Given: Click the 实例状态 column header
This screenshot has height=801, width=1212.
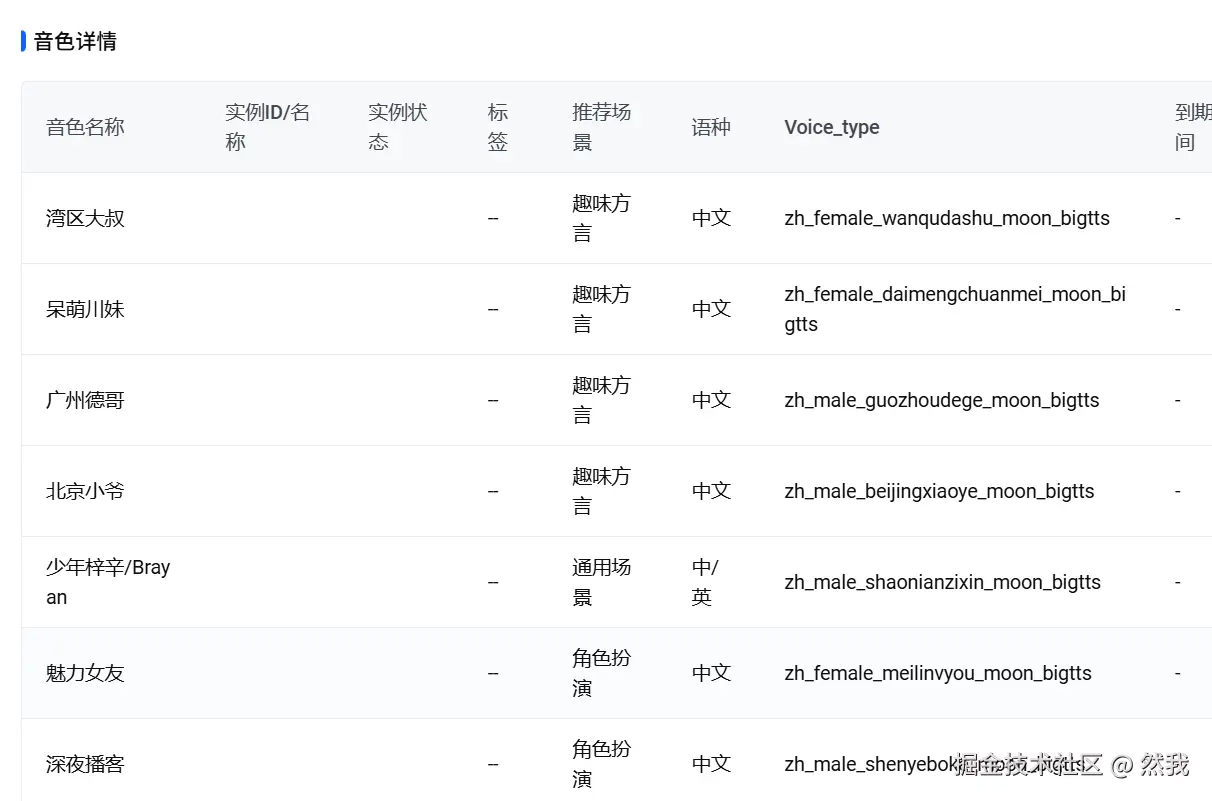Looking at the screenshot, I should (x=397, y=127).
